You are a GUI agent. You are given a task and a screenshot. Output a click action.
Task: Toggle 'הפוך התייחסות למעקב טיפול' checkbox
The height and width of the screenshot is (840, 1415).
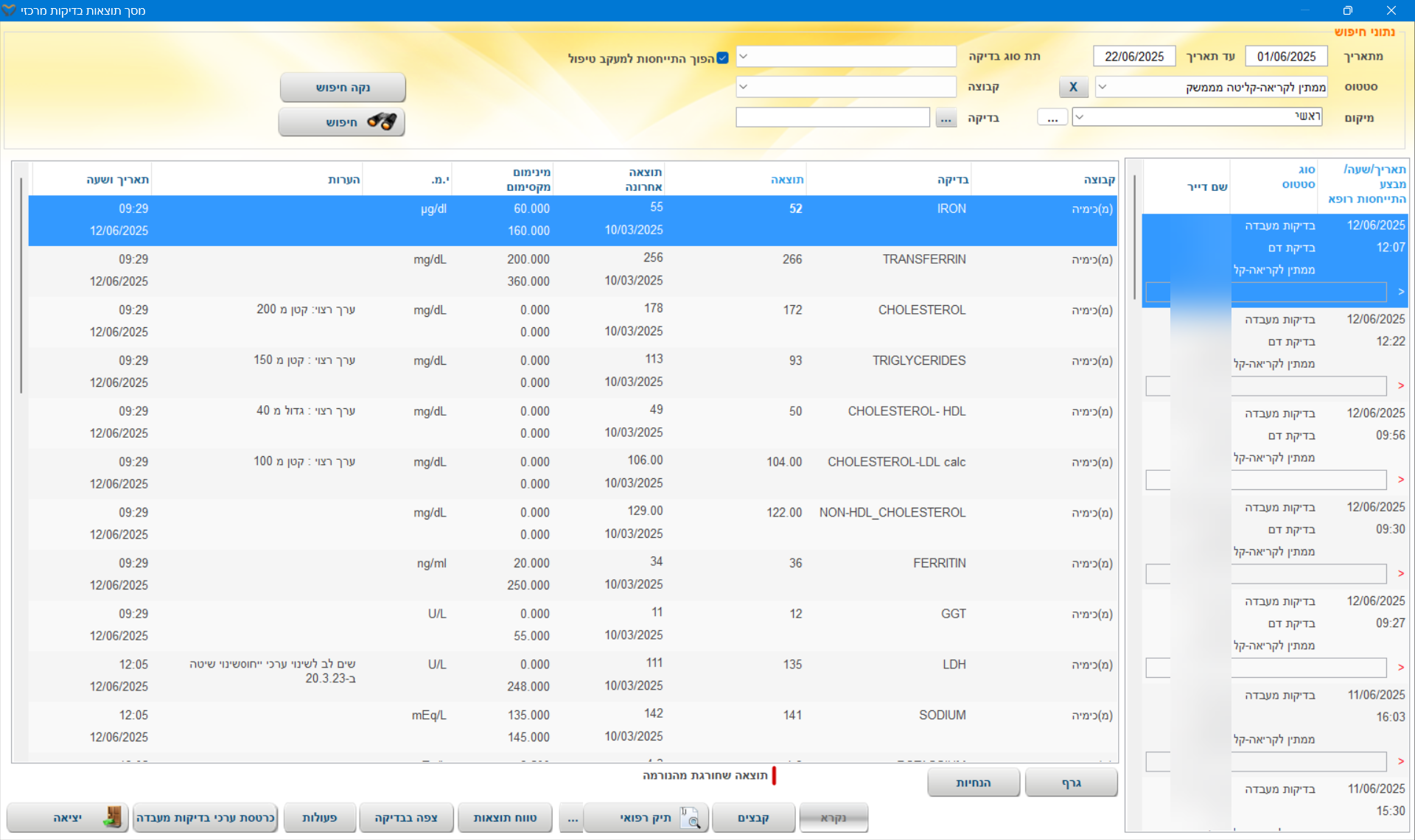click(722, 57)
